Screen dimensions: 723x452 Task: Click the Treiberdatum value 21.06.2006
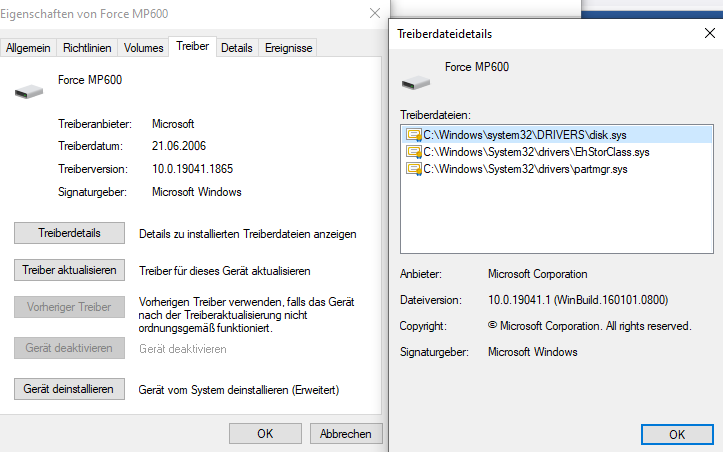tap(179, 146)
